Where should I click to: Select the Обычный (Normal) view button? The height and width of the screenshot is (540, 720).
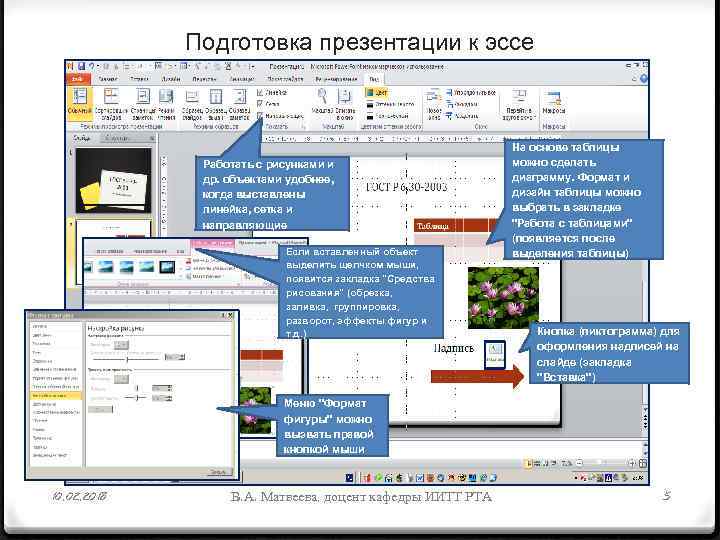tap(80, 102)
